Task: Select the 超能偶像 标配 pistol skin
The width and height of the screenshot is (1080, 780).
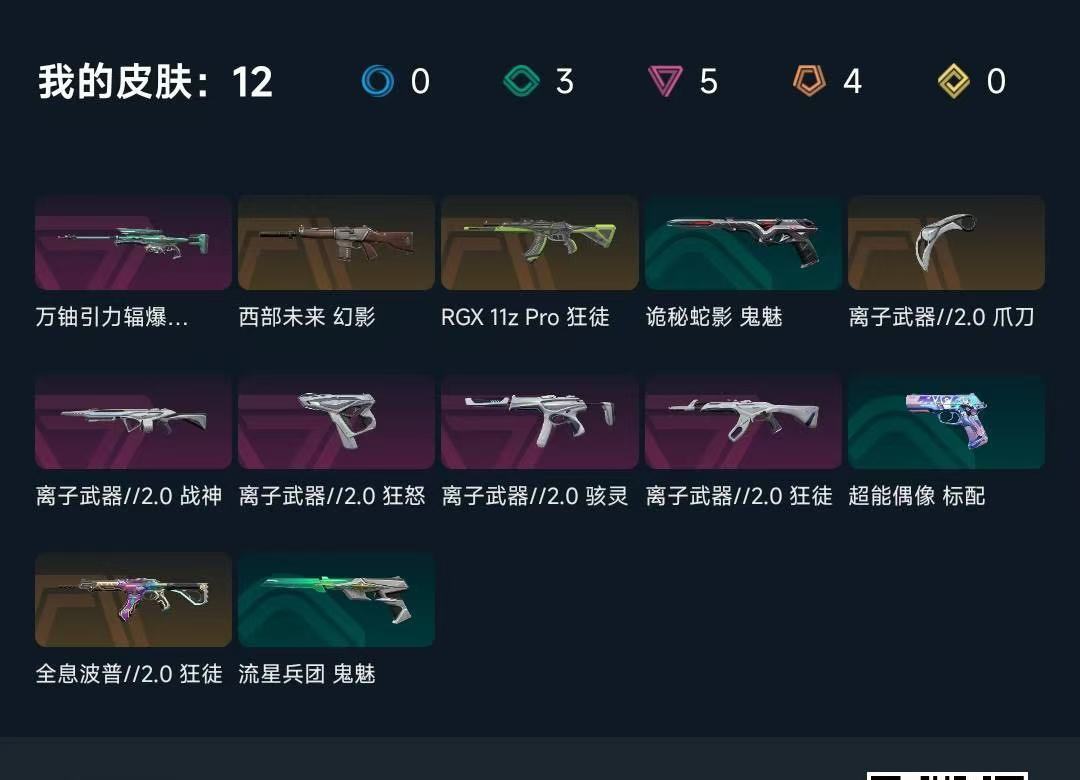Action: click(946, 422)
